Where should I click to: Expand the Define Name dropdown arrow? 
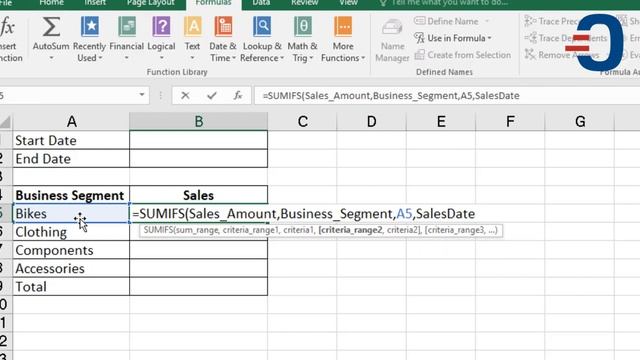[x=487, y=21]
